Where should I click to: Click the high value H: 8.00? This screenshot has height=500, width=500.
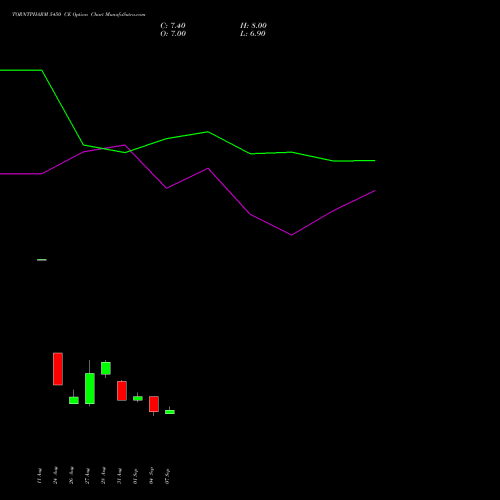253,26
